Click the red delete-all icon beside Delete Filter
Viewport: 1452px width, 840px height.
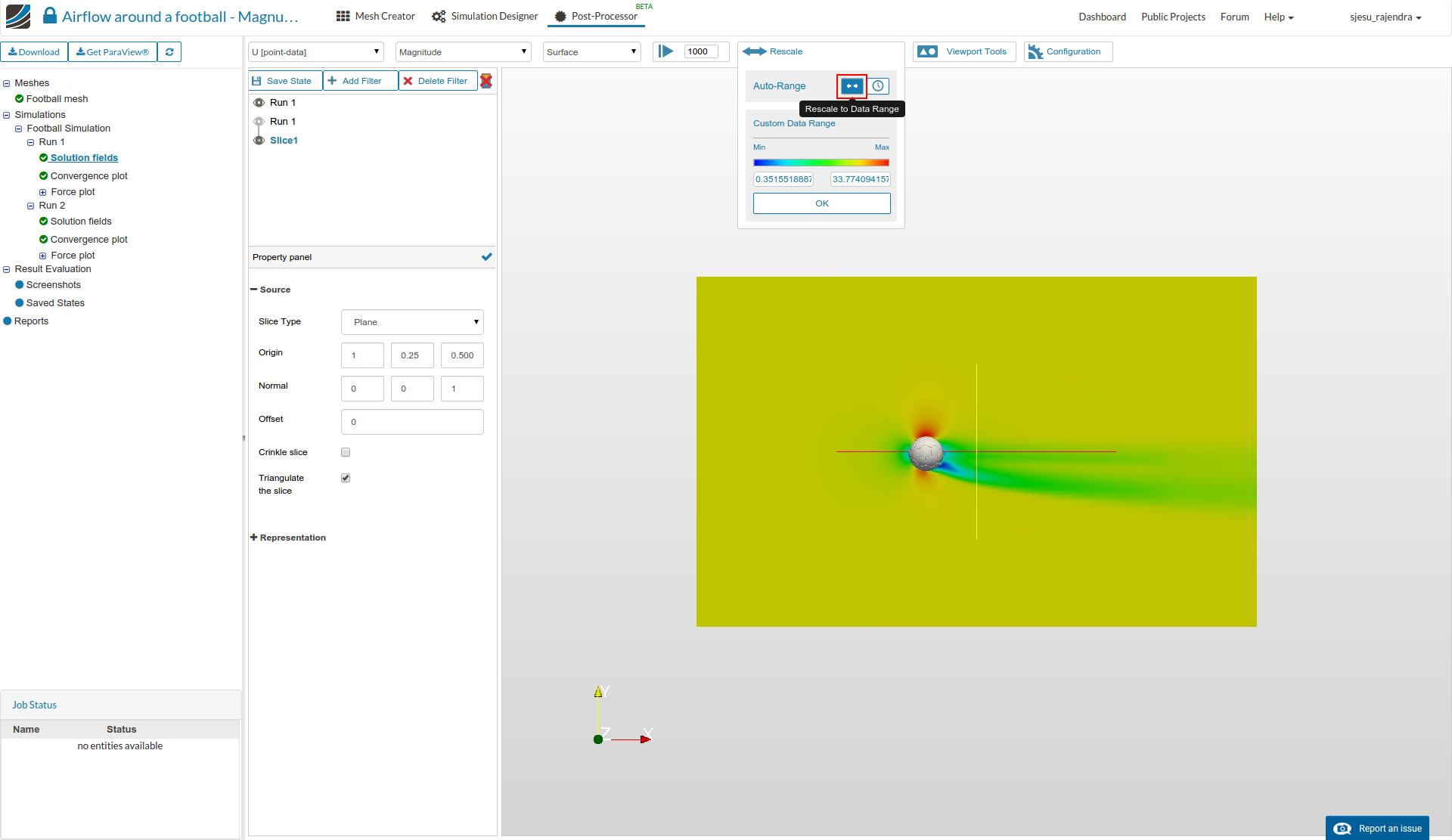coord(486,81)
